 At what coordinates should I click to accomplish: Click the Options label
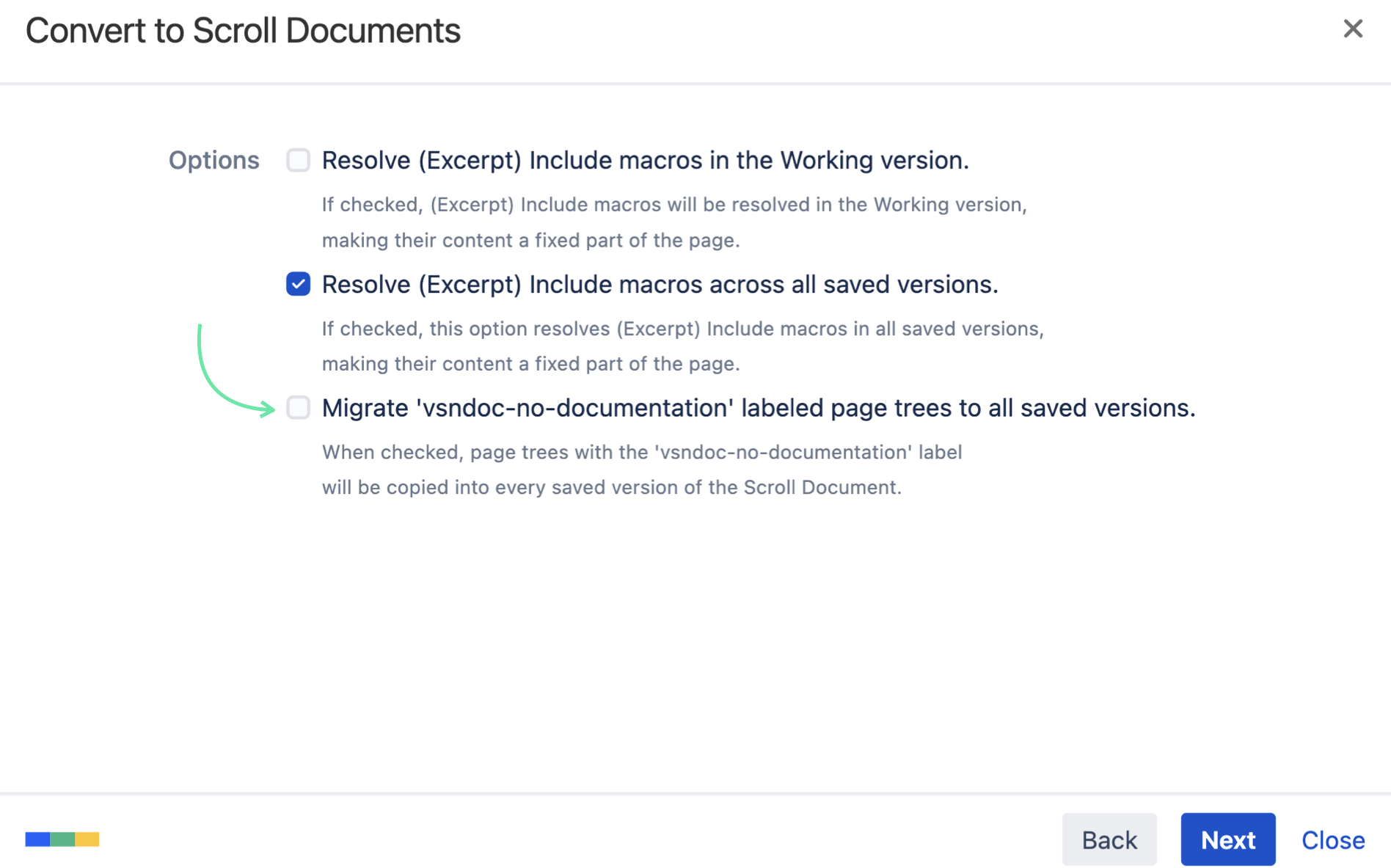click(x=213, y=160)
